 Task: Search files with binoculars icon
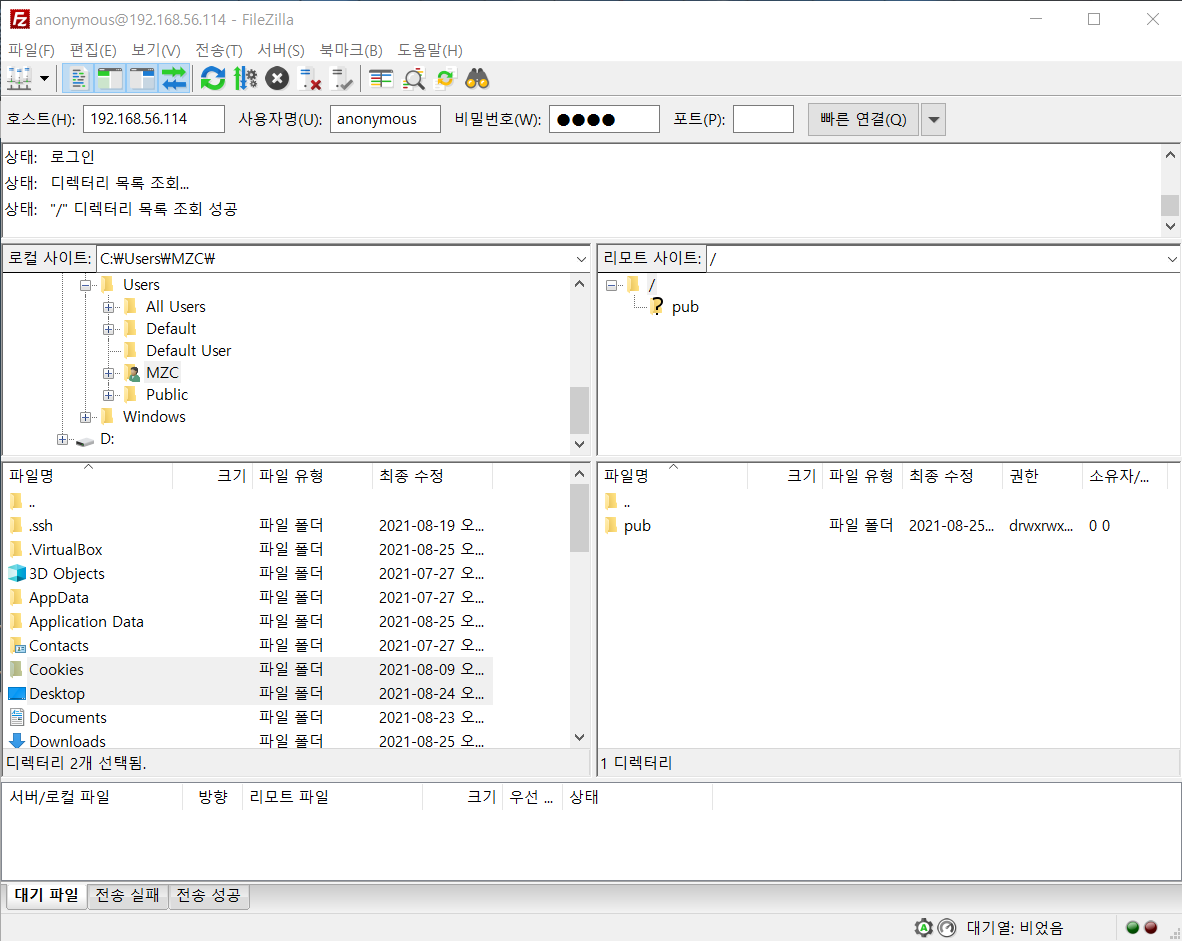pyautogui.click(x=477, y=78)
